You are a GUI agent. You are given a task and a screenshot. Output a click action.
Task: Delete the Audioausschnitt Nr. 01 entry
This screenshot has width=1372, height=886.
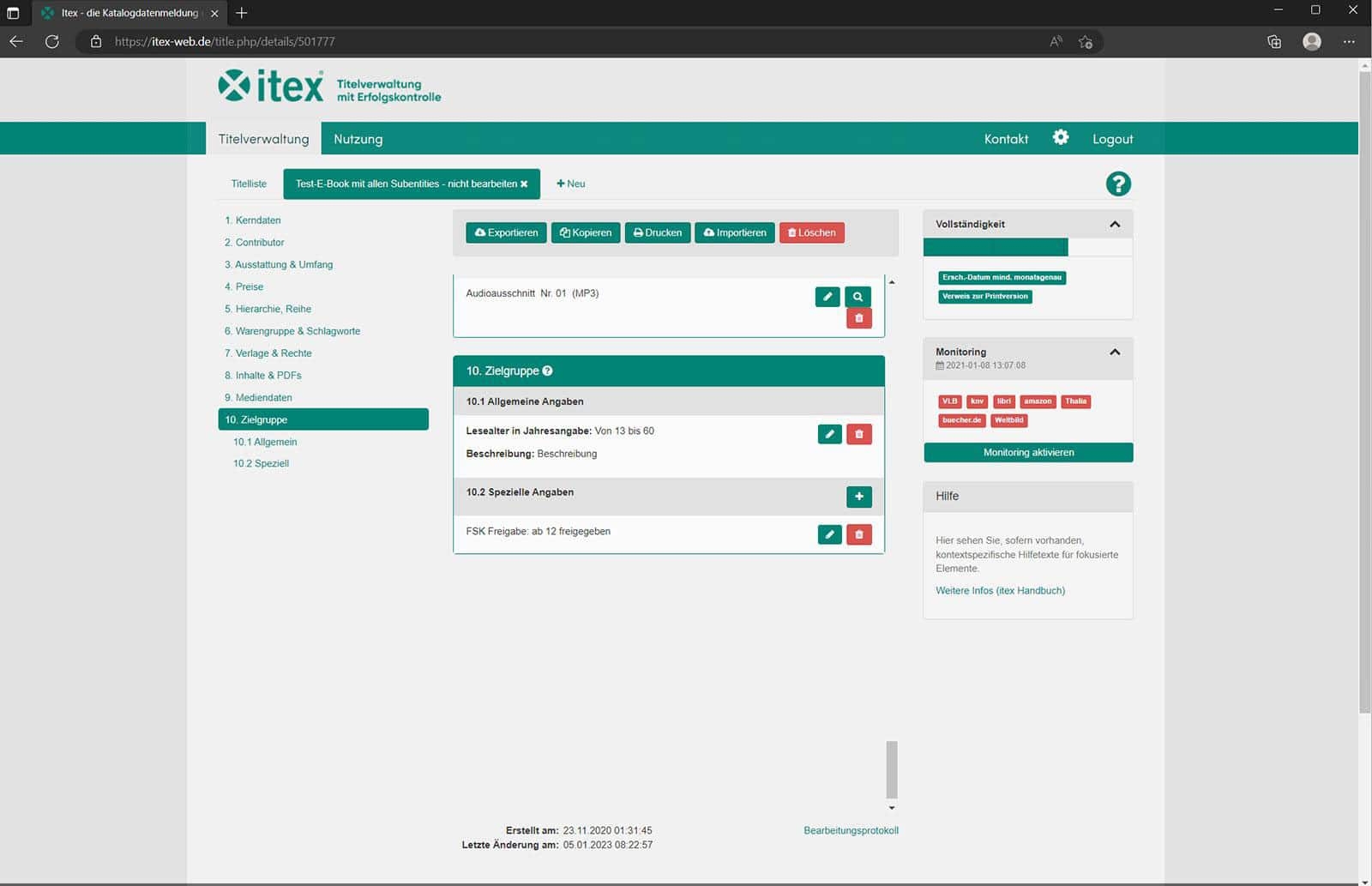[x=859, y=318]
